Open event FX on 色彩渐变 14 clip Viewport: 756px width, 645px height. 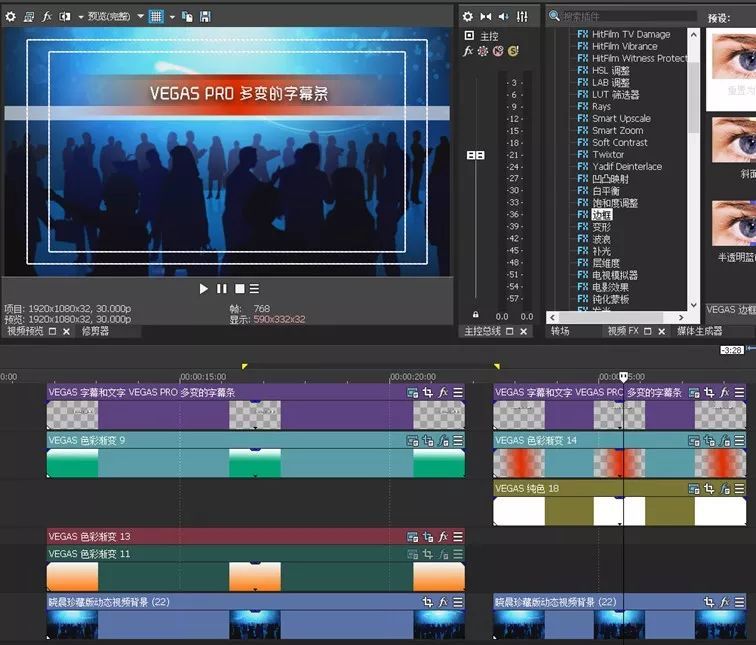(725, 441)
